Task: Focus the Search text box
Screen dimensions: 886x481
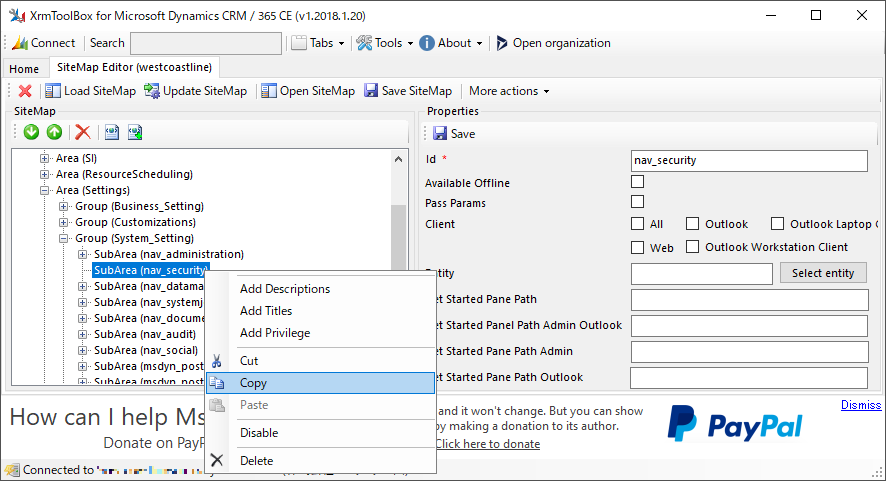Action: click(x=206, y=44)
